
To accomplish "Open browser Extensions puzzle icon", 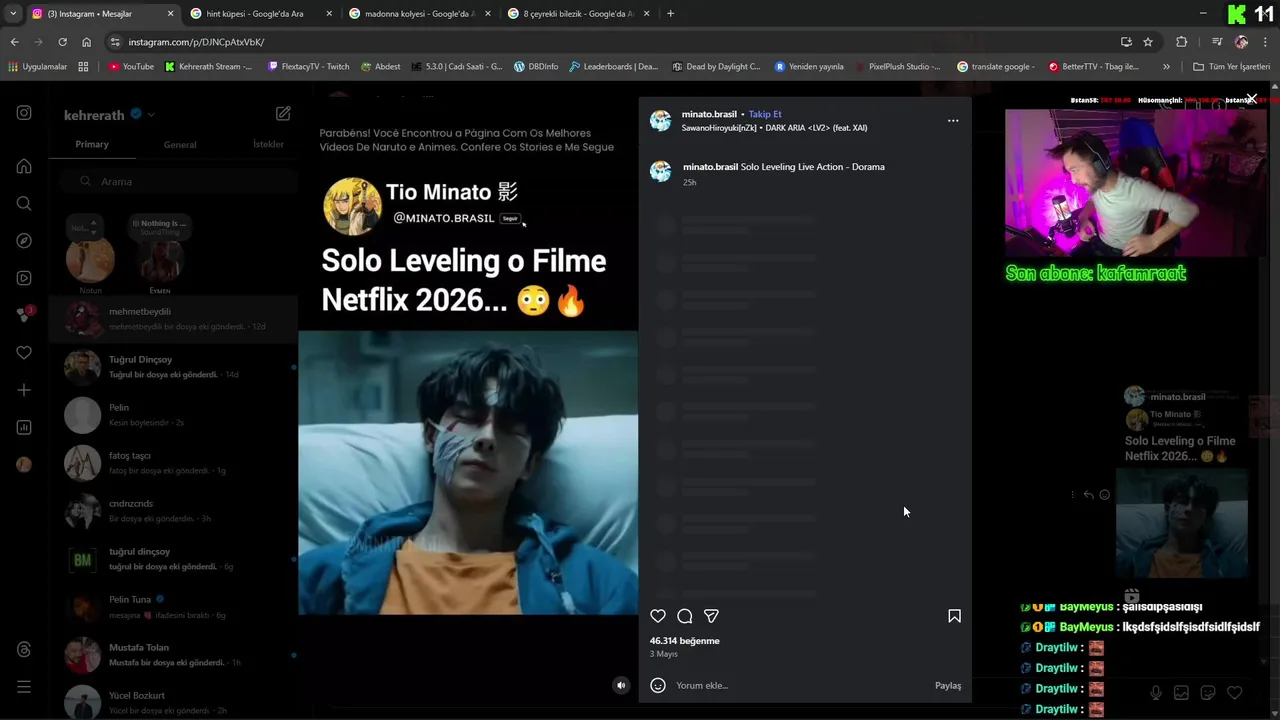I will click(1182, 42).
